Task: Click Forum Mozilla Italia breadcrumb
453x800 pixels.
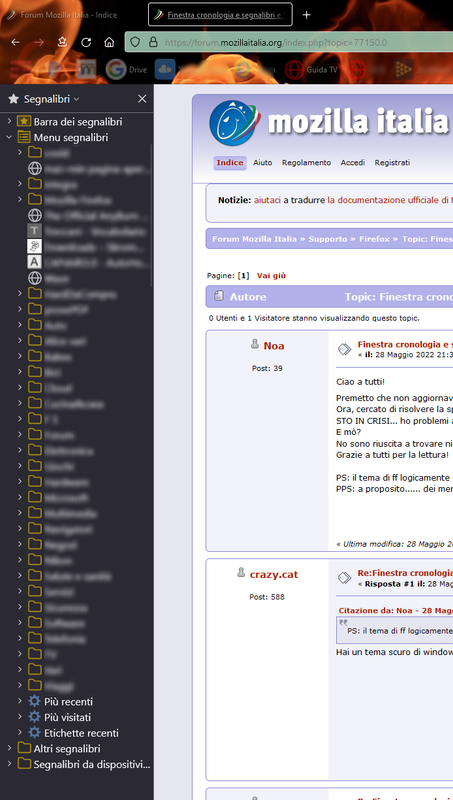Action: coord(254,239)
